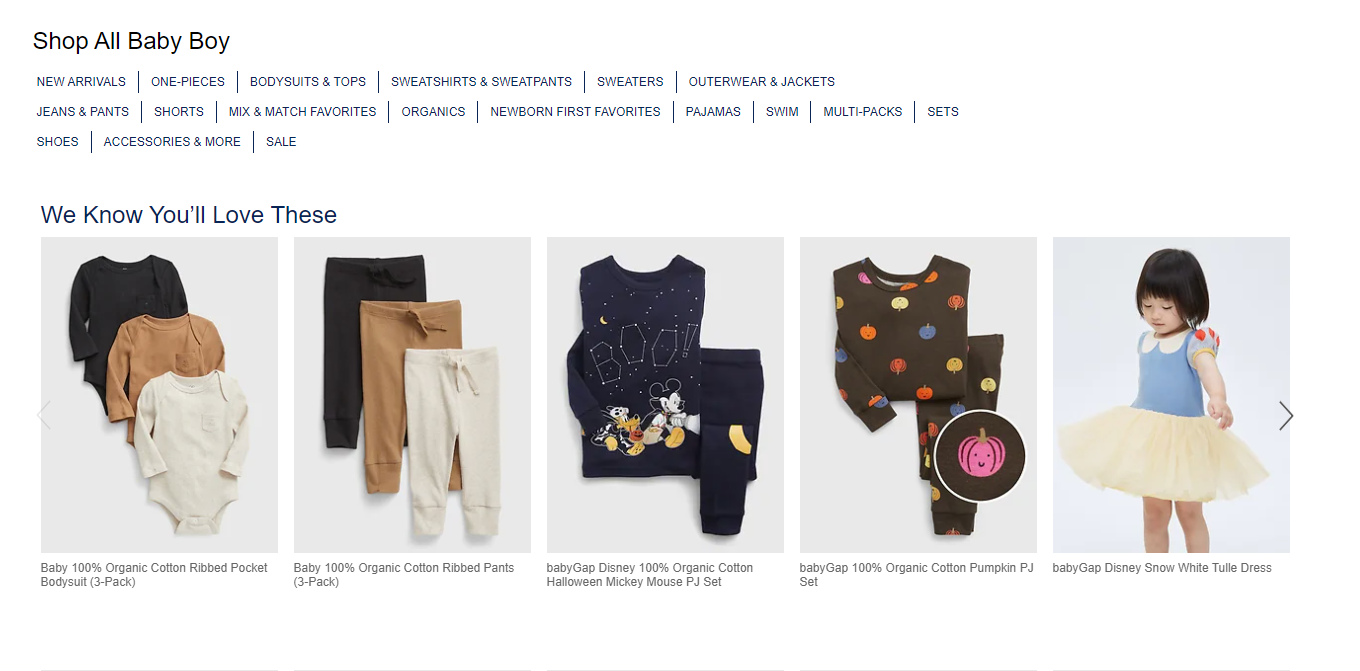1360x671 pixels.
Task: Open ACCESSORIES & MORE category
Action: tap(172, 142)
